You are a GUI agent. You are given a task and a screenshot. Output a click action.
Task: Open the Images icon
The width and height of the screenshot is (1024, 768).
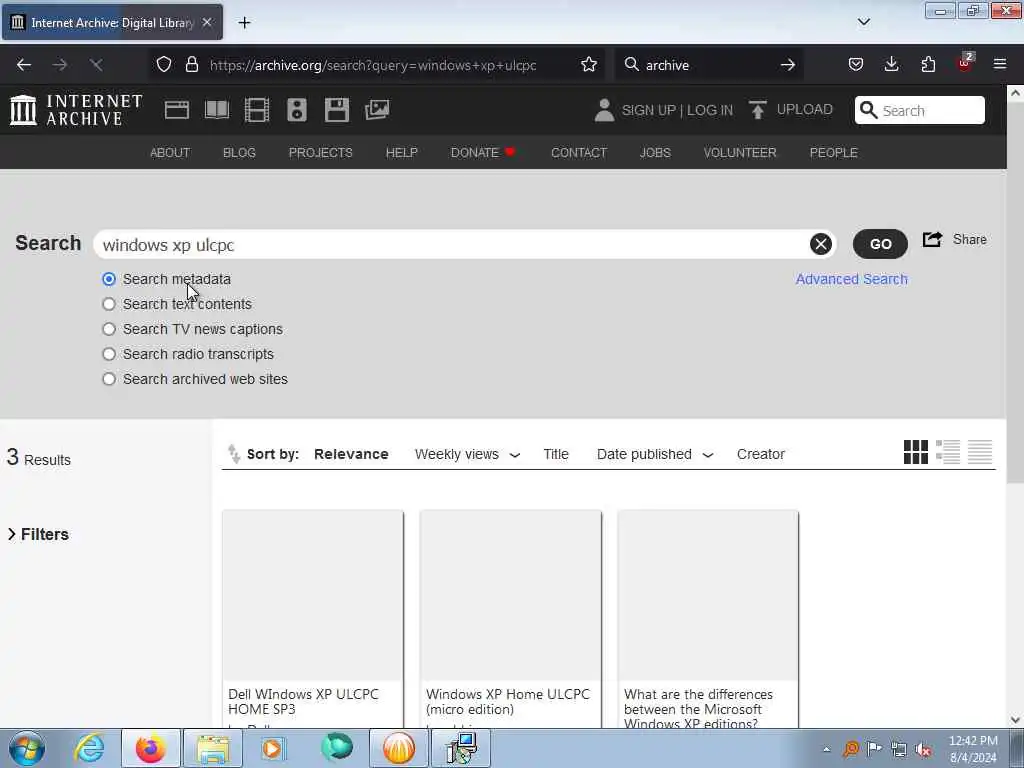pos(377,110)
